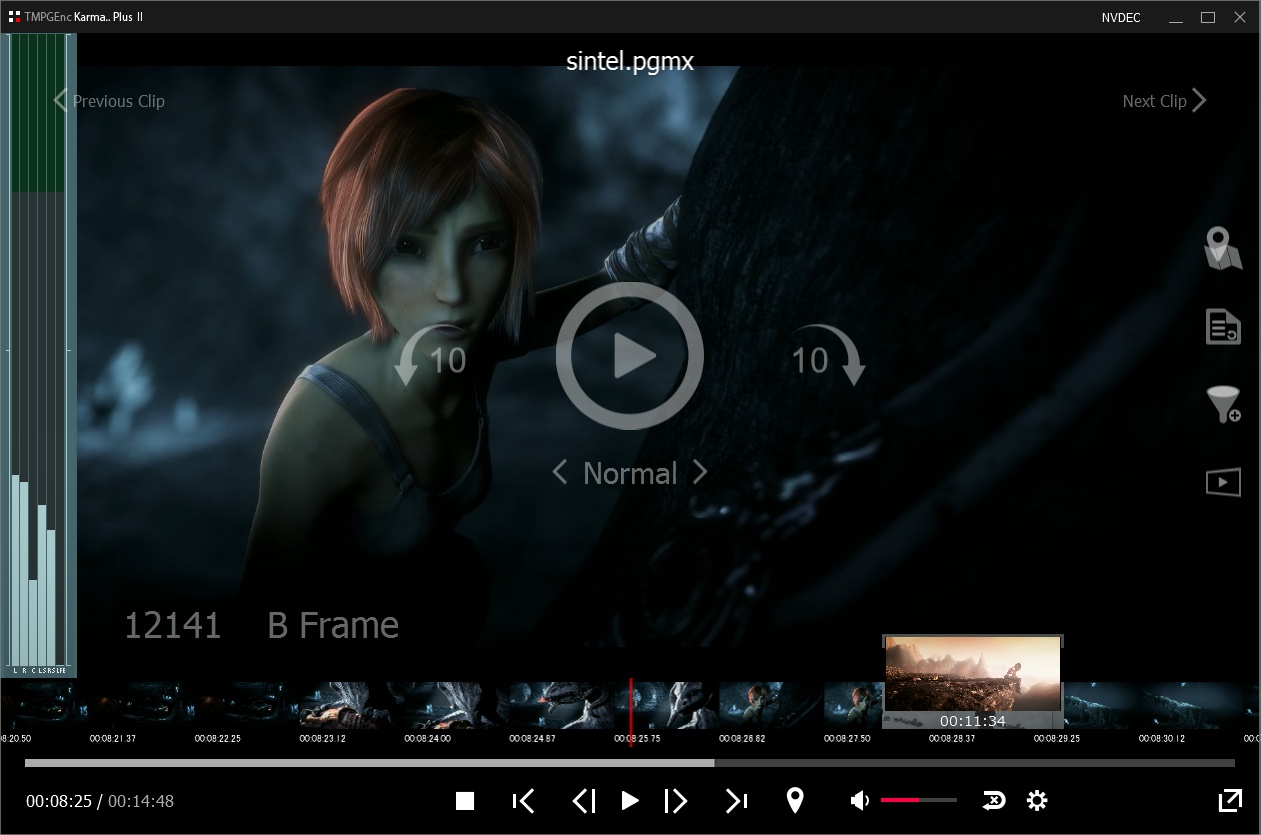The height and width of the screenshot is (835, 1261).
Task: Go to Previous Clip
Action: click(109, 100)
